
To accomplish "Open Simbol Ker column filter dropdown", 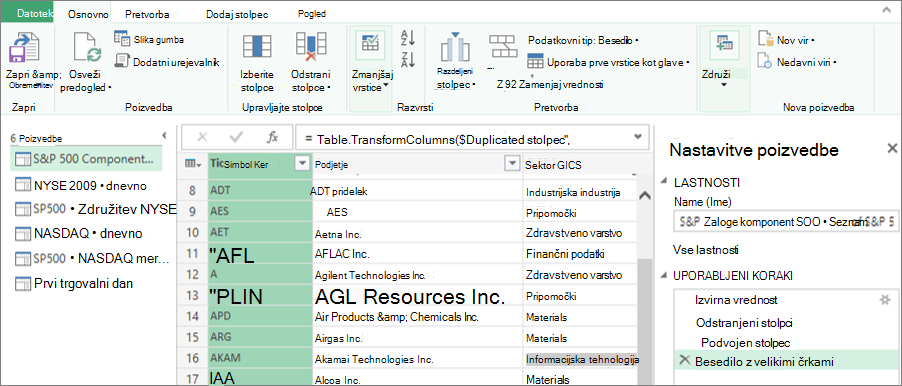I will click(301, 164).
